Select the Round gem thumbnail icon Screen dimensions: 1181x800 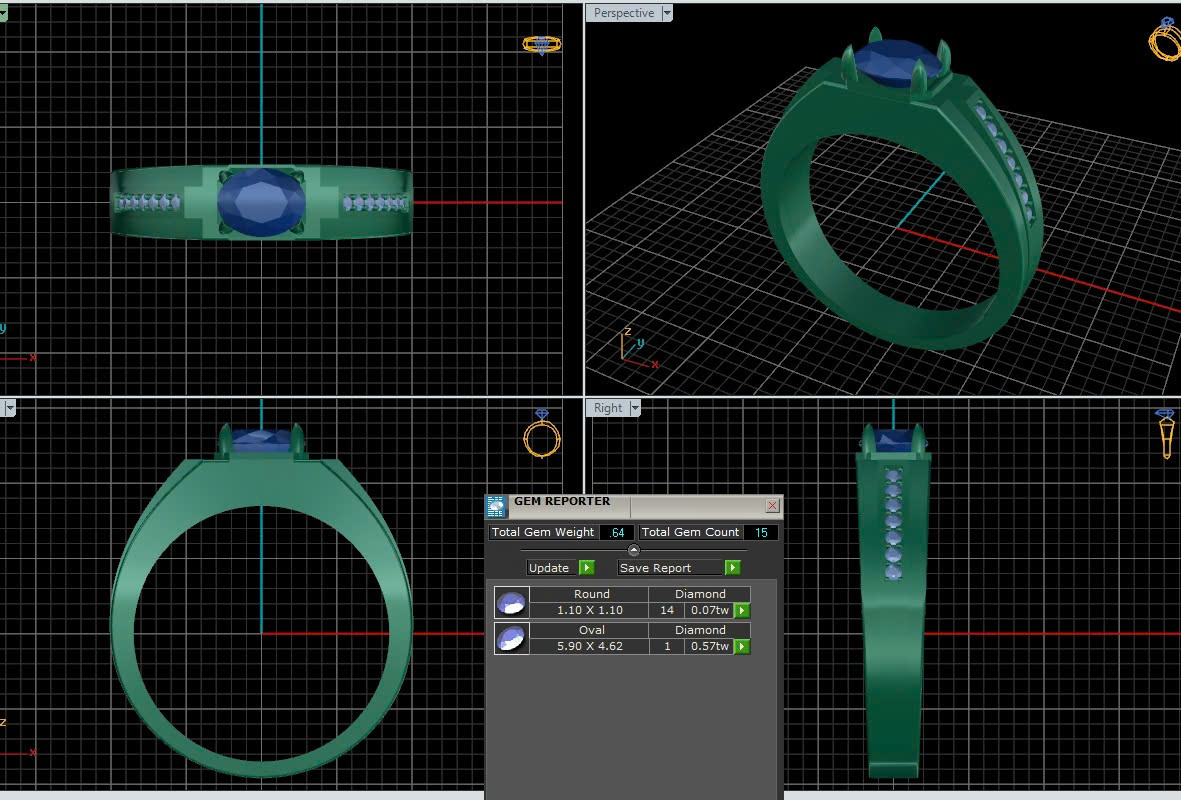point(511,602)
